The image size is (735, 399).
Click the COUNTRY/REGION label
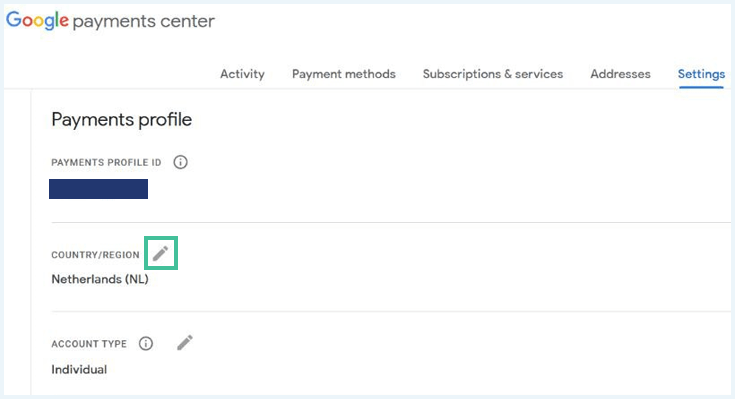click(x=96, y=255)
